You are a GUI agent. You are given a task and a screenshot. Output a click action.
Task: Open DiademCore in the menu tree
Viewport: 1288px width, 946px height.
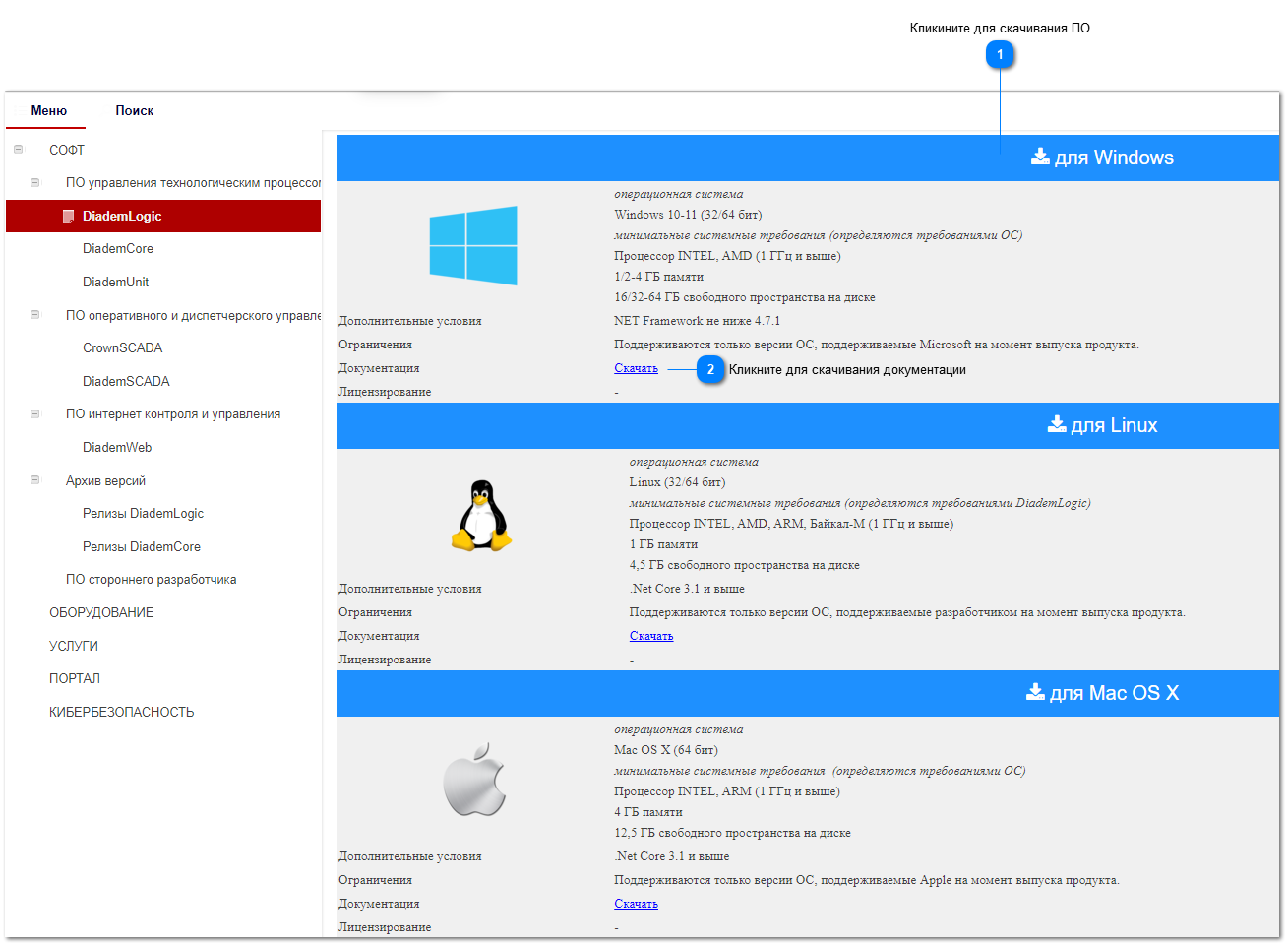pyautogui.click(x=118, y=249)
